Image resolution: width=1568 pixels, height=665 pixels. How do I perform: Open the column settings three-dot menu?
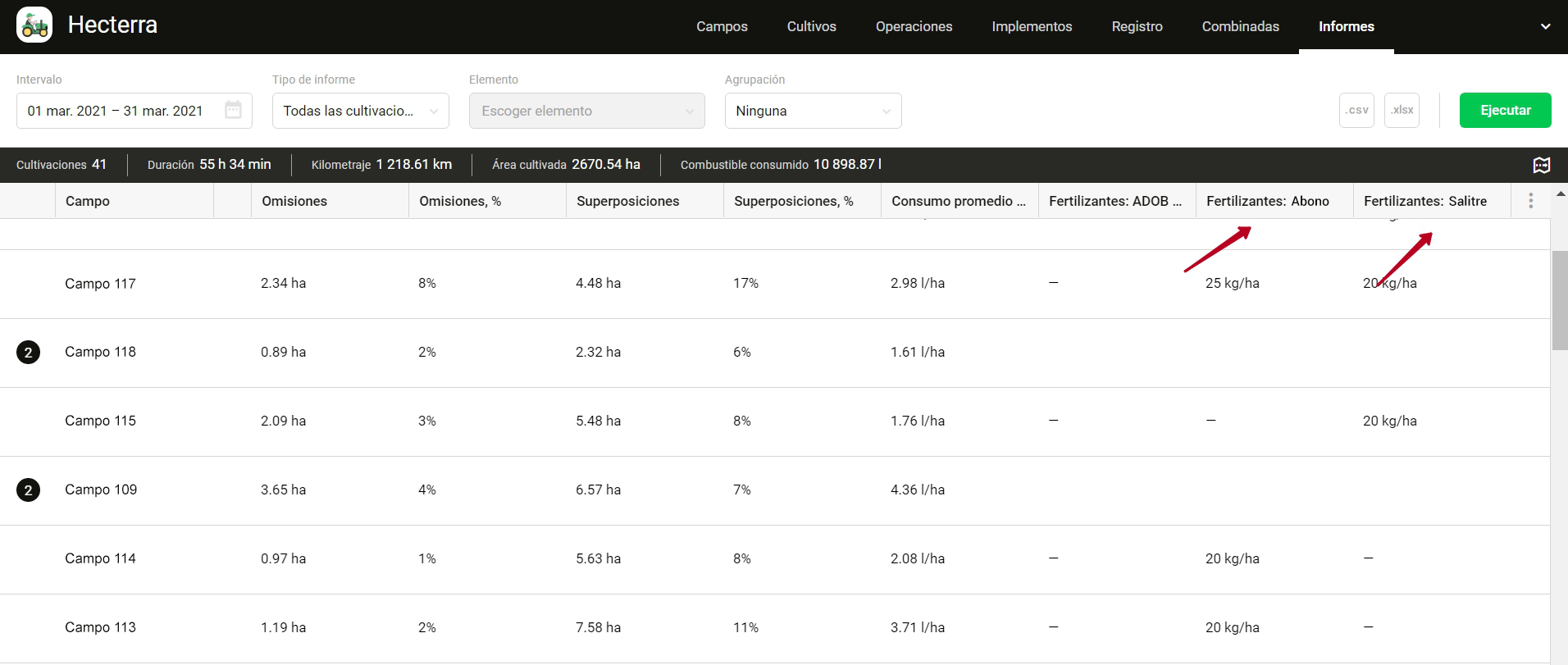point(1530,201)
